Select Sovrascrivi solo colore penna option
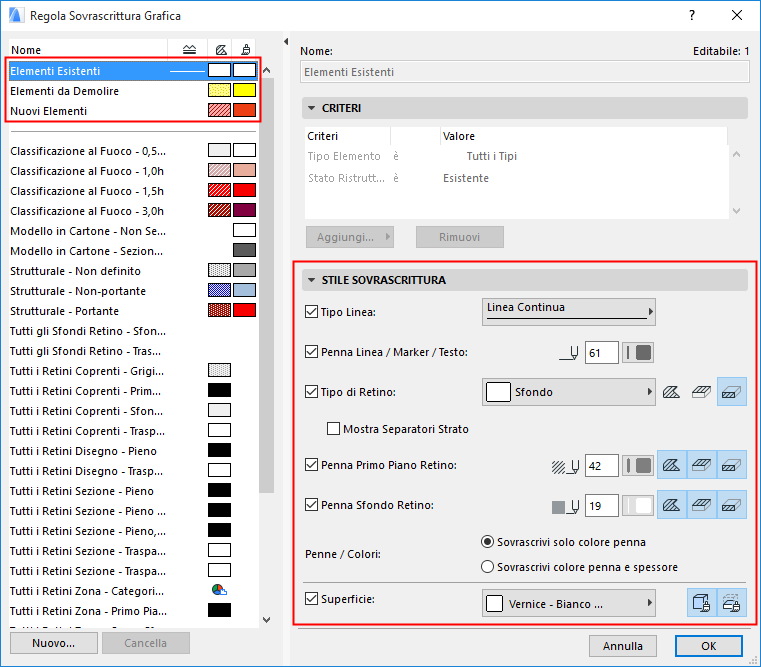 coord(487,542)
